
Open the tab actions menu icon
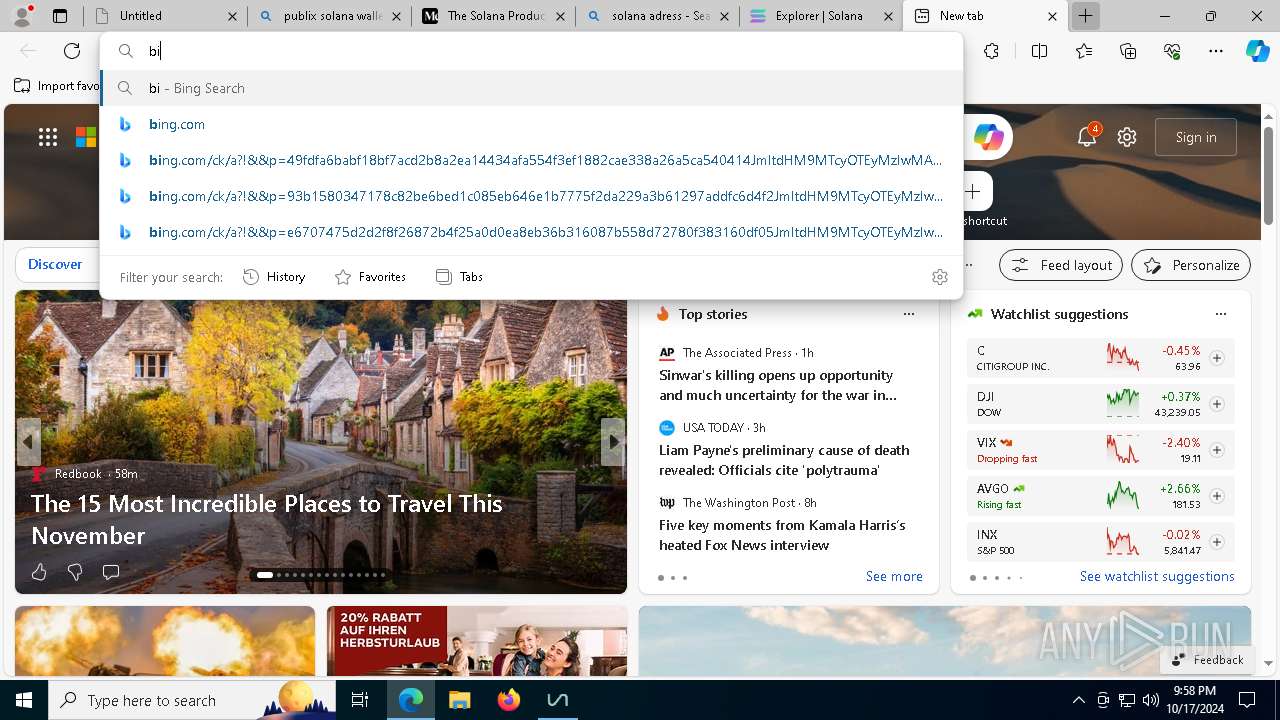[x=60, y=16]
